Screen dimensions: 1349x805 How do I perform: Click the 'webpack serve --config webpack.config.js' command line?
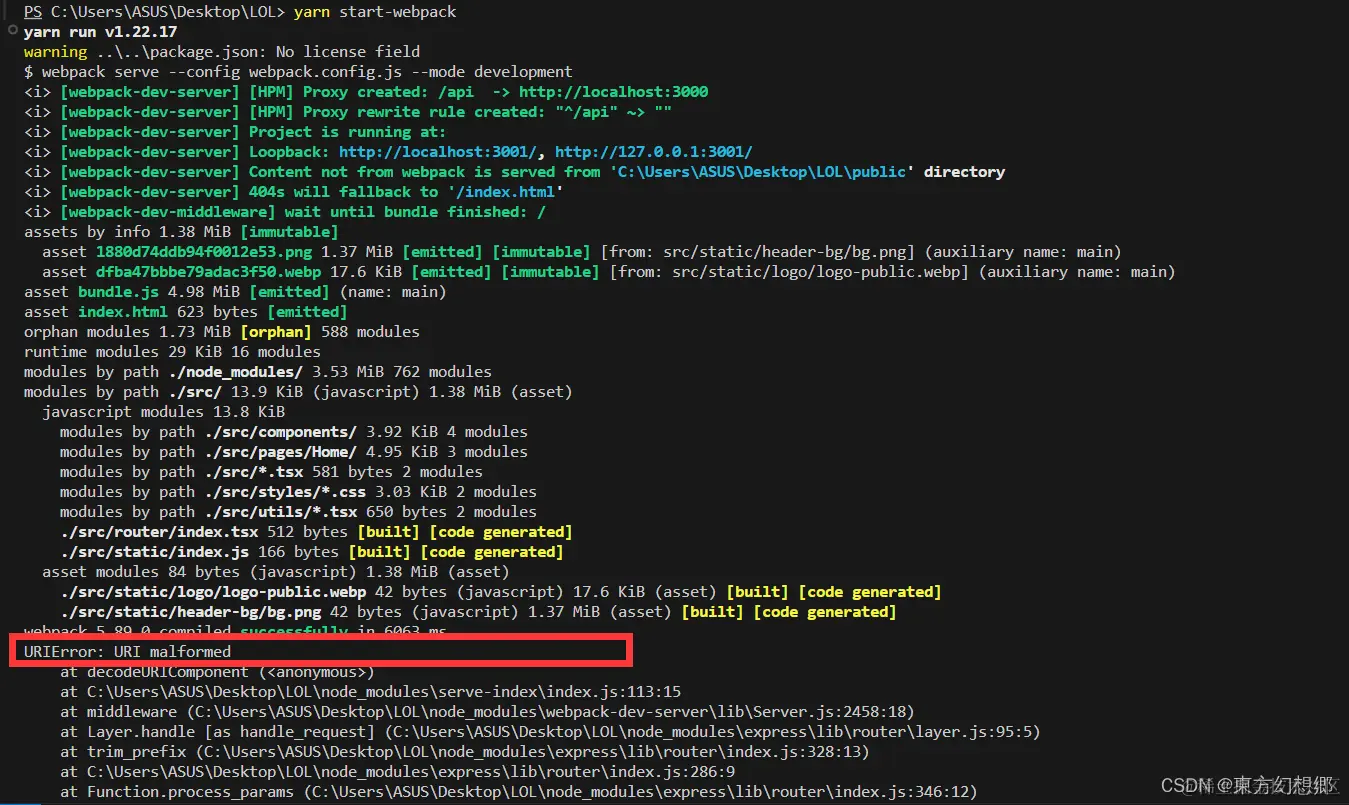coord(298,72)
